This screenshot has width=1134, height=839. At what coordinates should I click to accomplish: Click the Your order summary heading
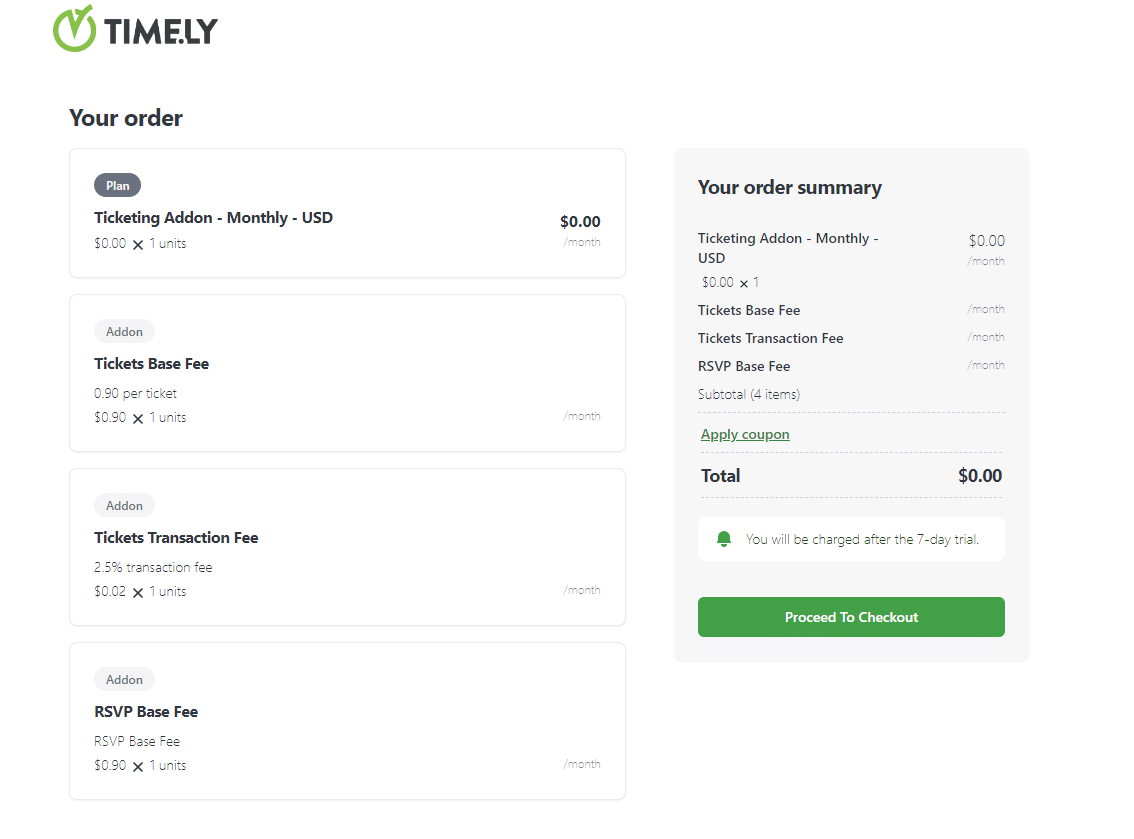790,187
